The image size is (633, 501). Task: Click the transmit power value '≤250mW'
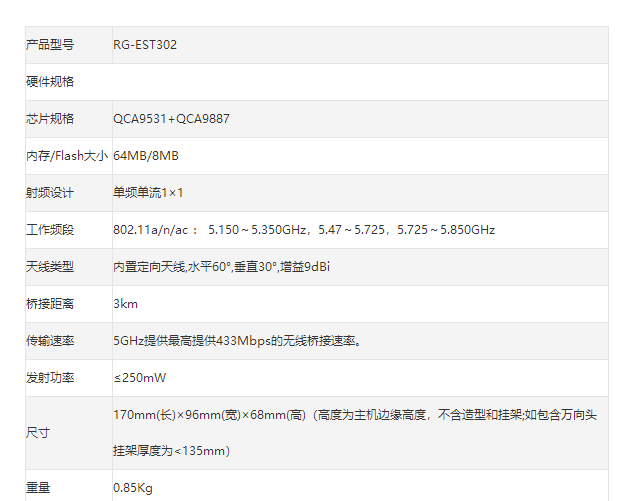coord(140,378)
